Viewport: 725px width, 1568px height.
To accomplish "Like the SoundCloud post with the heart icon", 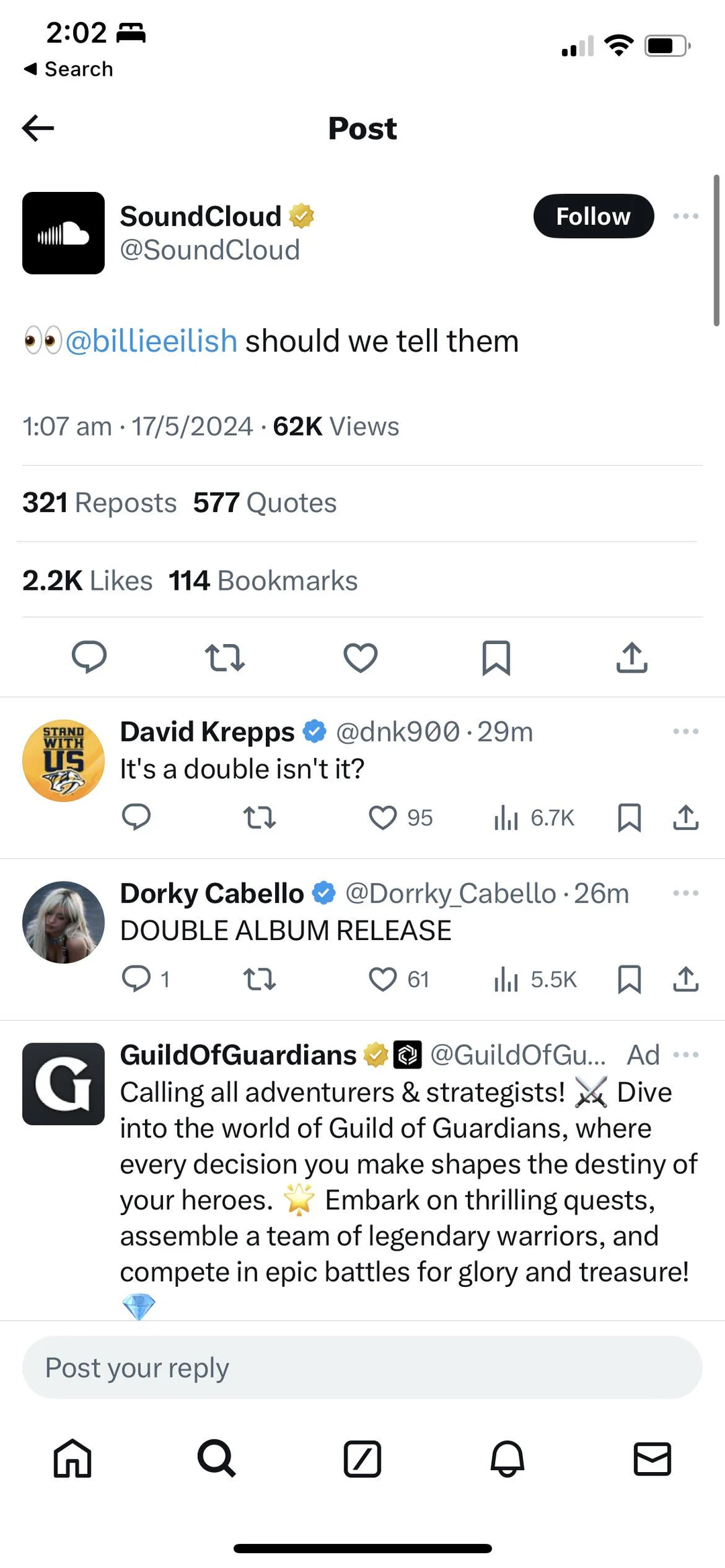I will click(x=360, y=658).
